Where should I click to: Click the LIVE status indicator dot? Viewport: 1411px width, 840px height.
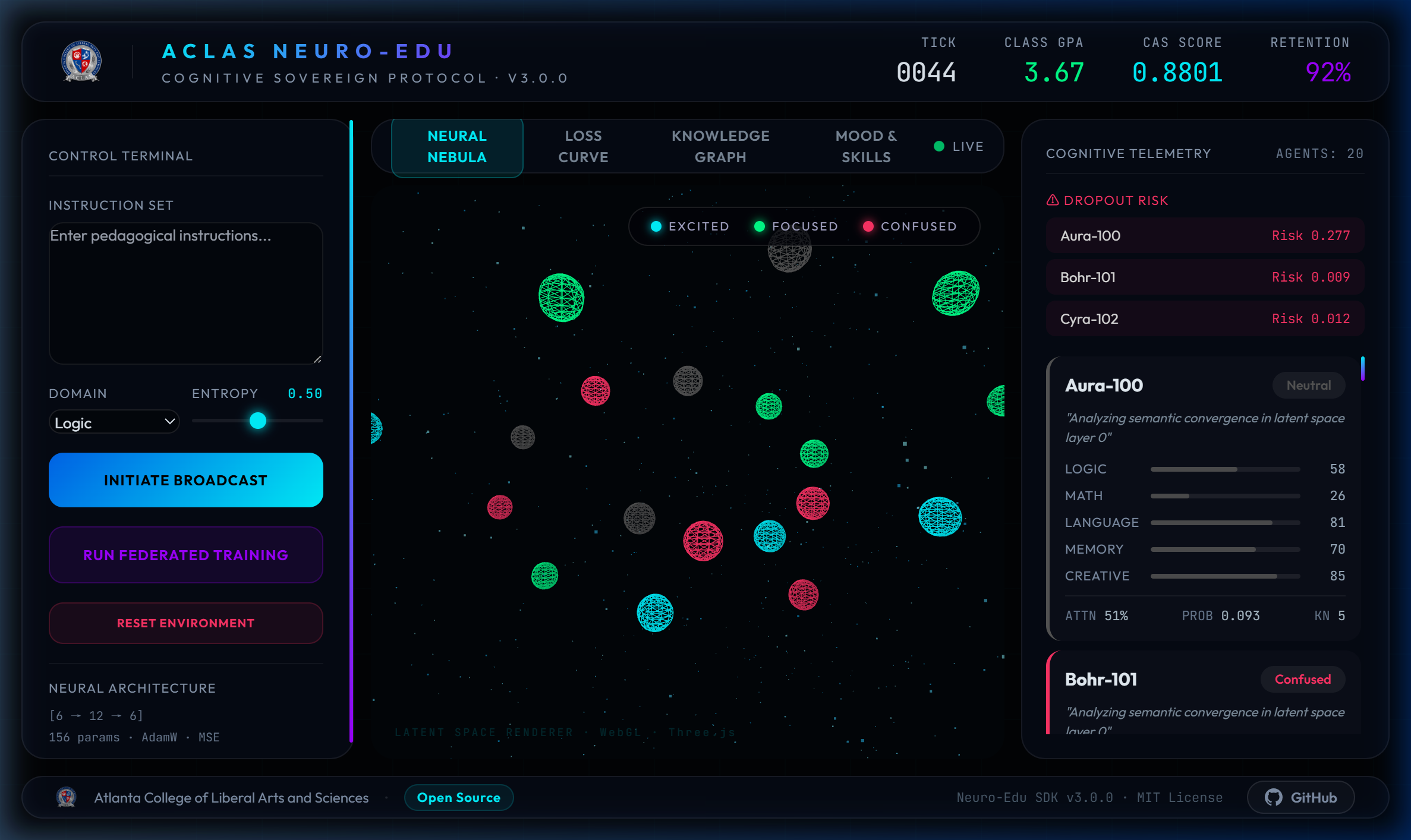coord(939,146)
